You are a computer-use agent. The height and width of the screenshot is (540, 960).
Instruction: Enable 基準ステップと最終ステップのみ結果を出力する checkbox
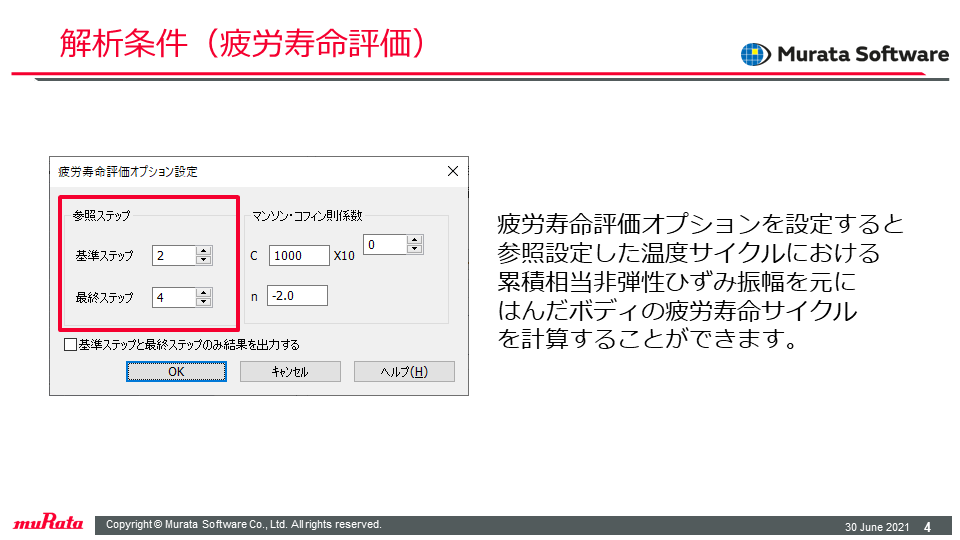tap(70, 345)
